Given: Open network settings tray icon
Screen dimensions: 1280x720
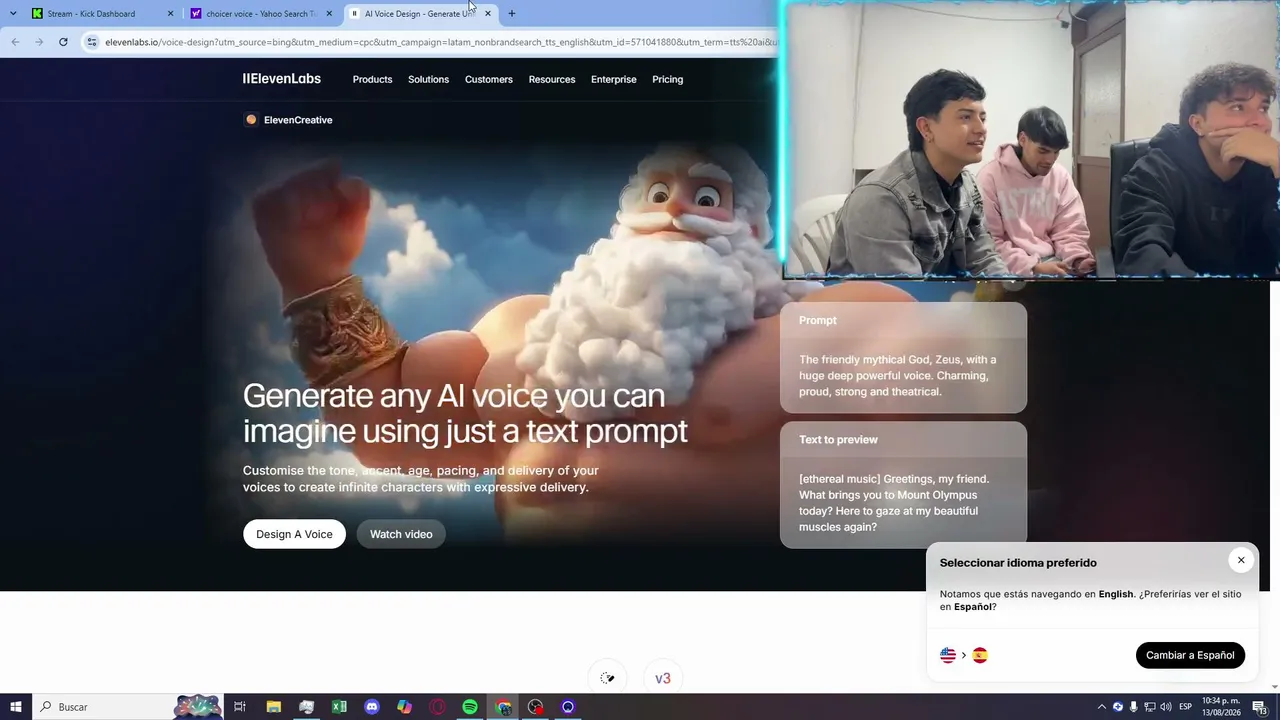Looking at the screenshot, I should [1149, 707].
